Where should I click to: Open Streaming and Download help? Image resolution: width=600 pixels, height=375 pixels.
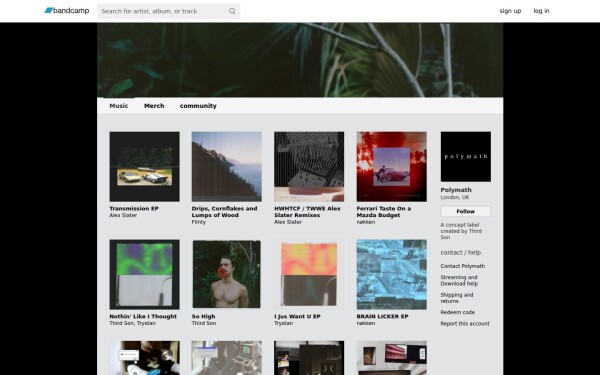click(x=459, y=280)
